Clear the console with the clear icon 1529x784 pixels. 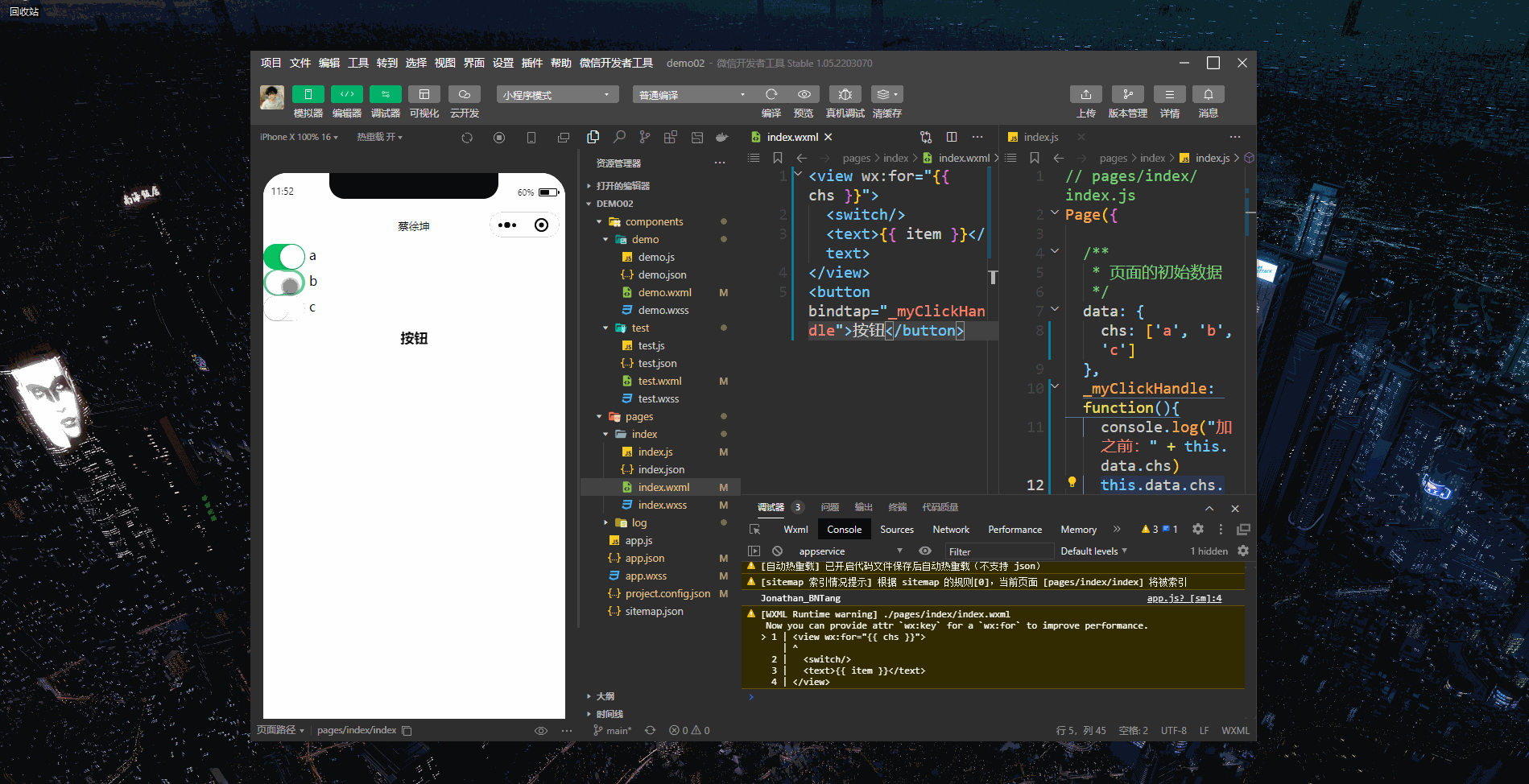tap(777, 551)
